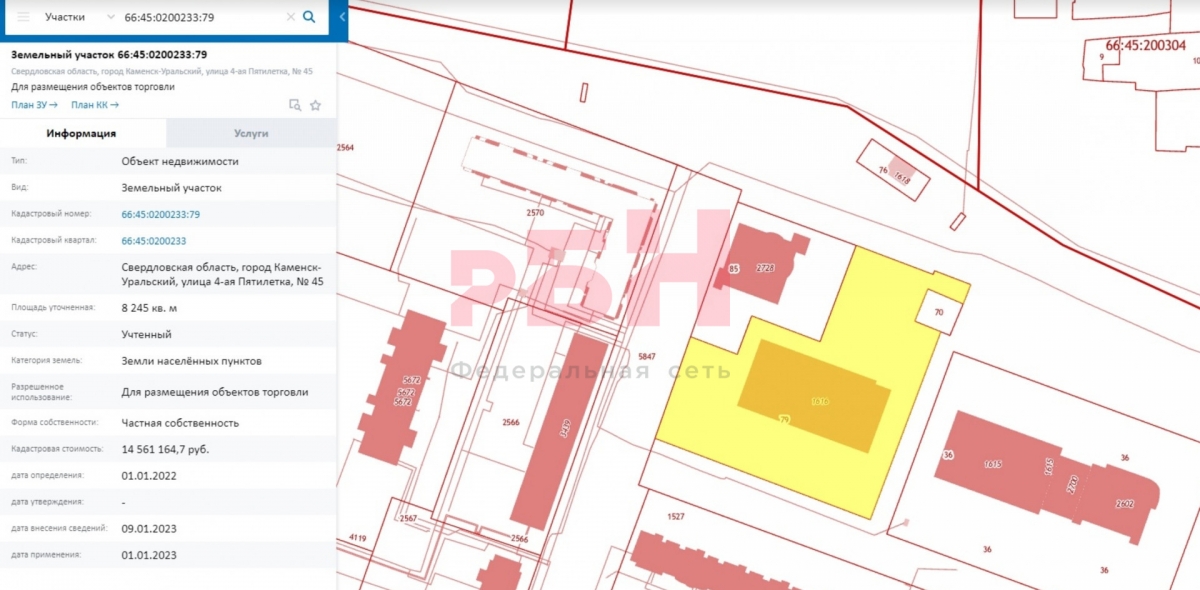Collapse the side panel with arrow

click(342, 17)
